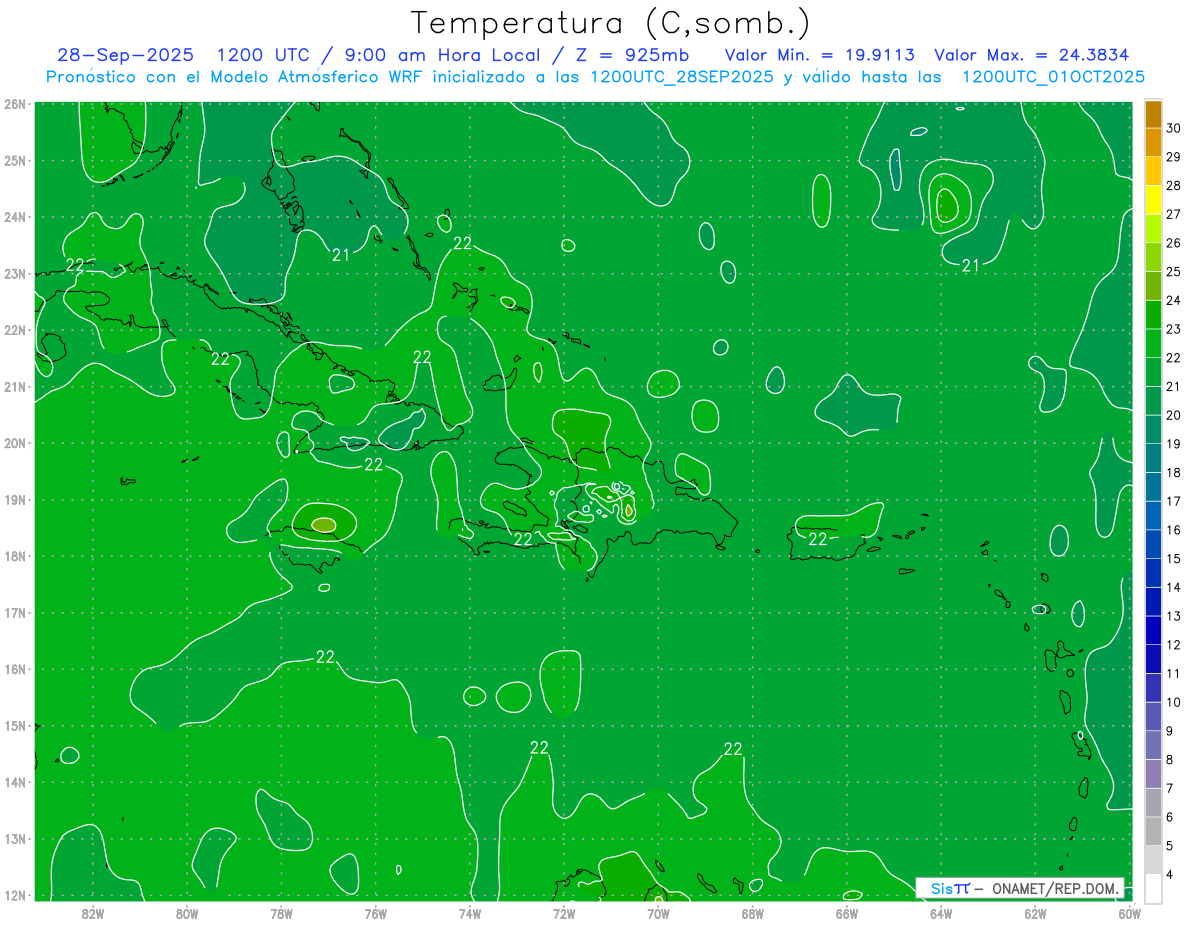Click the Temperatura (C,somb.) chart title
The width and height of the screenshot is (1200, 927).
coord(610,23)
